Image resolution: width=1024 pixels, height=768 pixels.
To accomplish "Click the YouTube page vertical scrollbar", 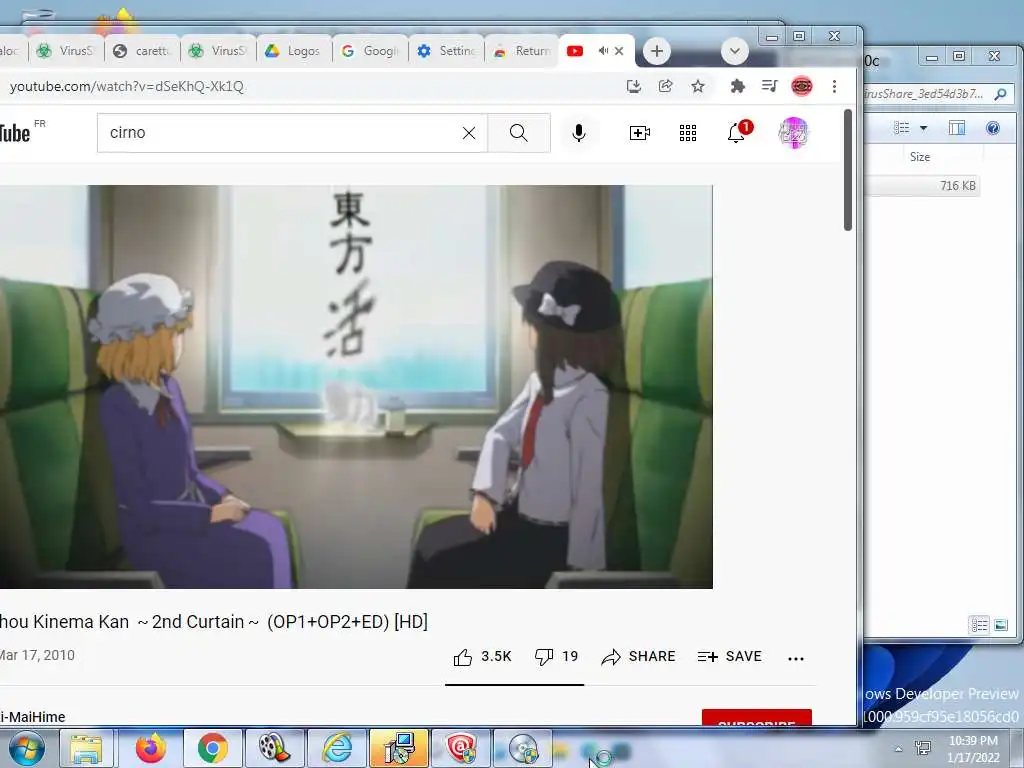I will (x=848, y=170).
